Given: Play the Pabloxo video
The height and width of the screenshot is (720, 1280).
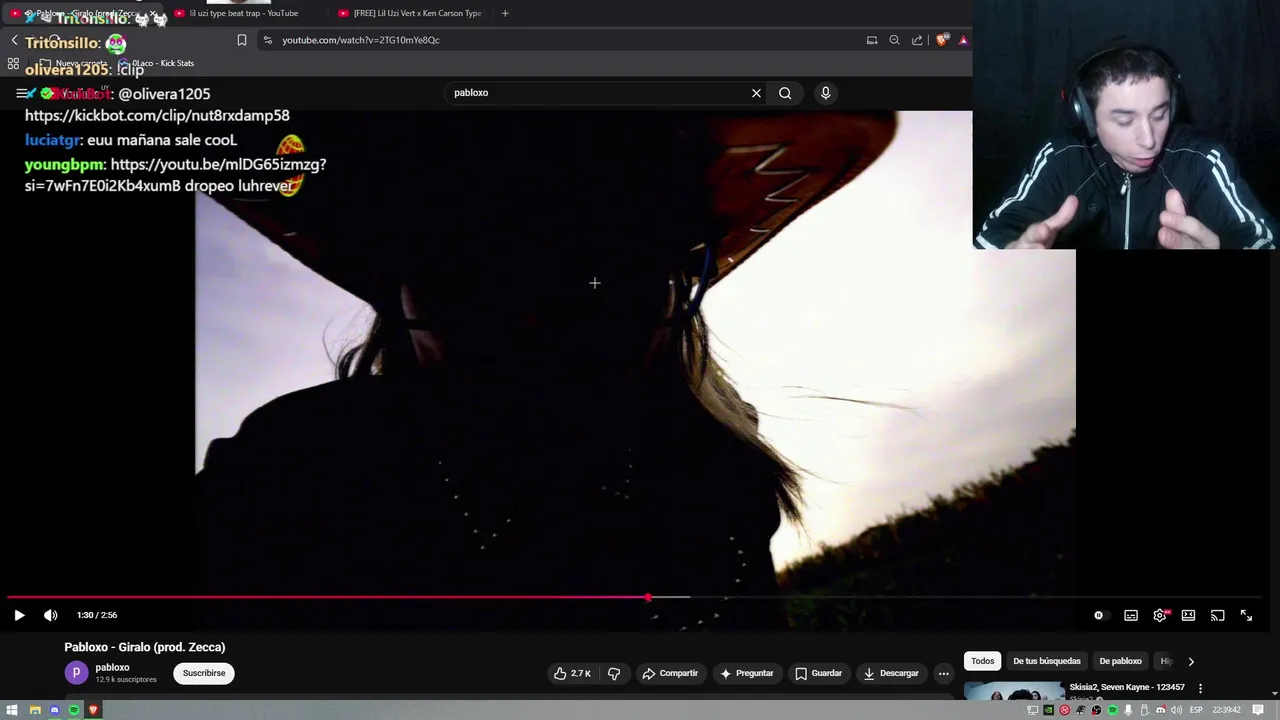Looking at the screenshot, I should click(x=19, y=615).
